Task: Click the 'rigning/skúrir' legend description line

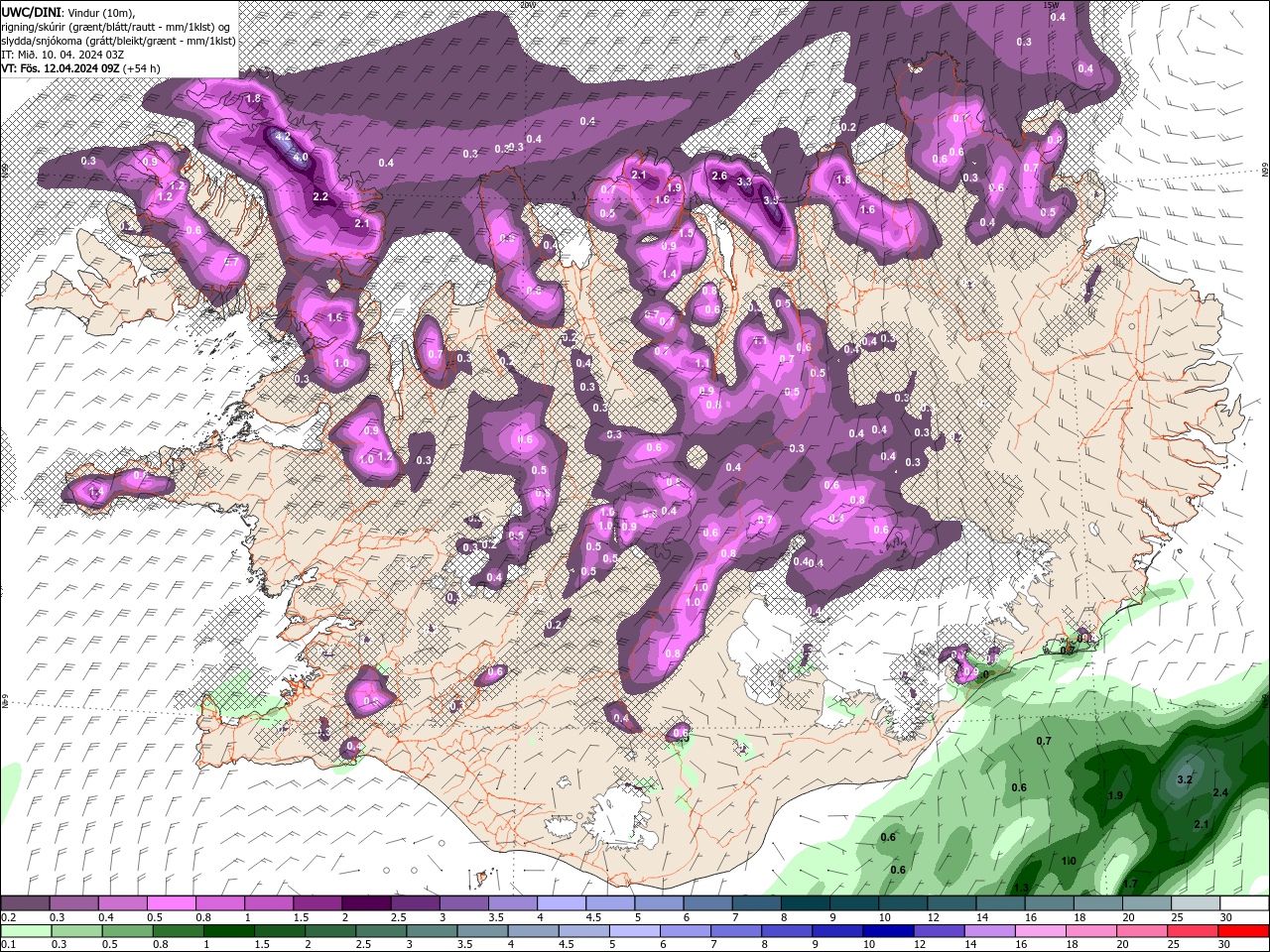Action: 117,26
